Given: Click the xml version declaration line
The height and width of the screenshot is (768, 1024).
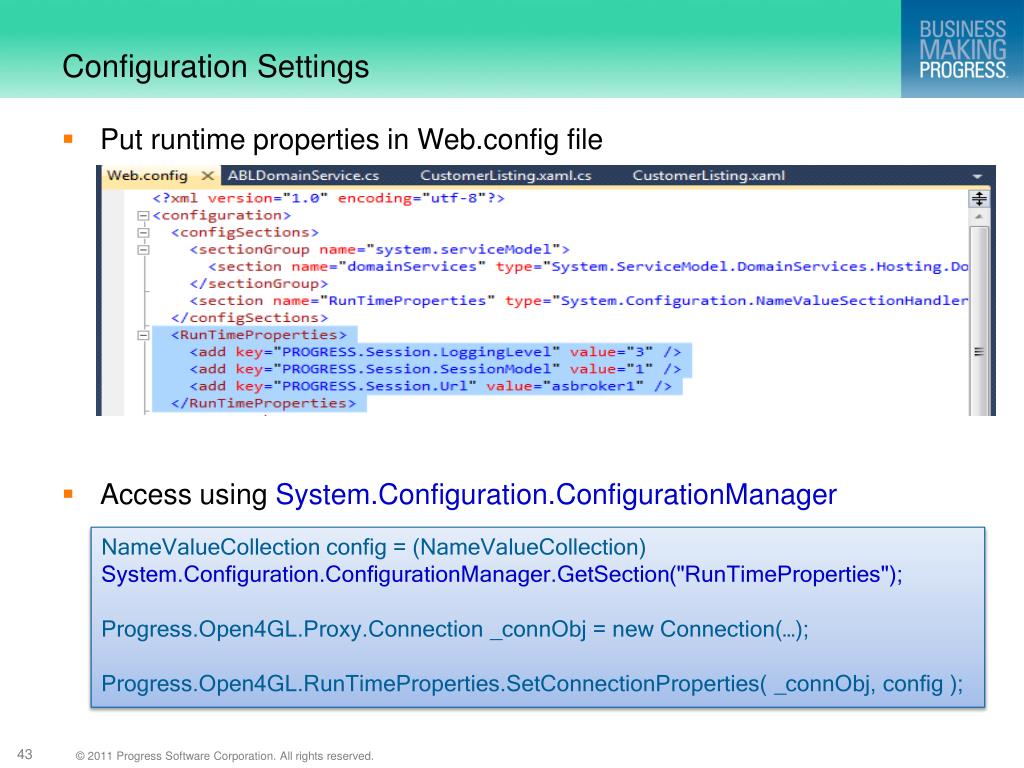Looking at the screenshot, I should [x=328, y=198].
